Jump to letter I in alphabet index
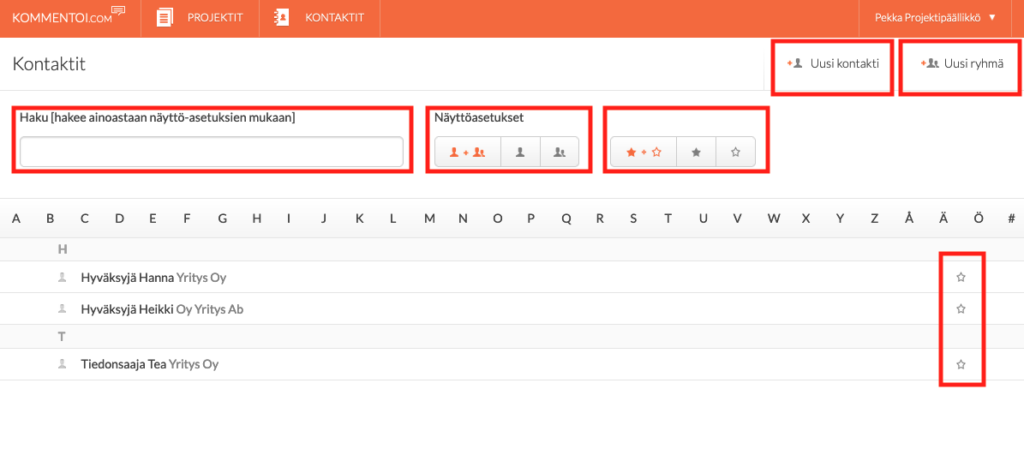 (288, 219)
